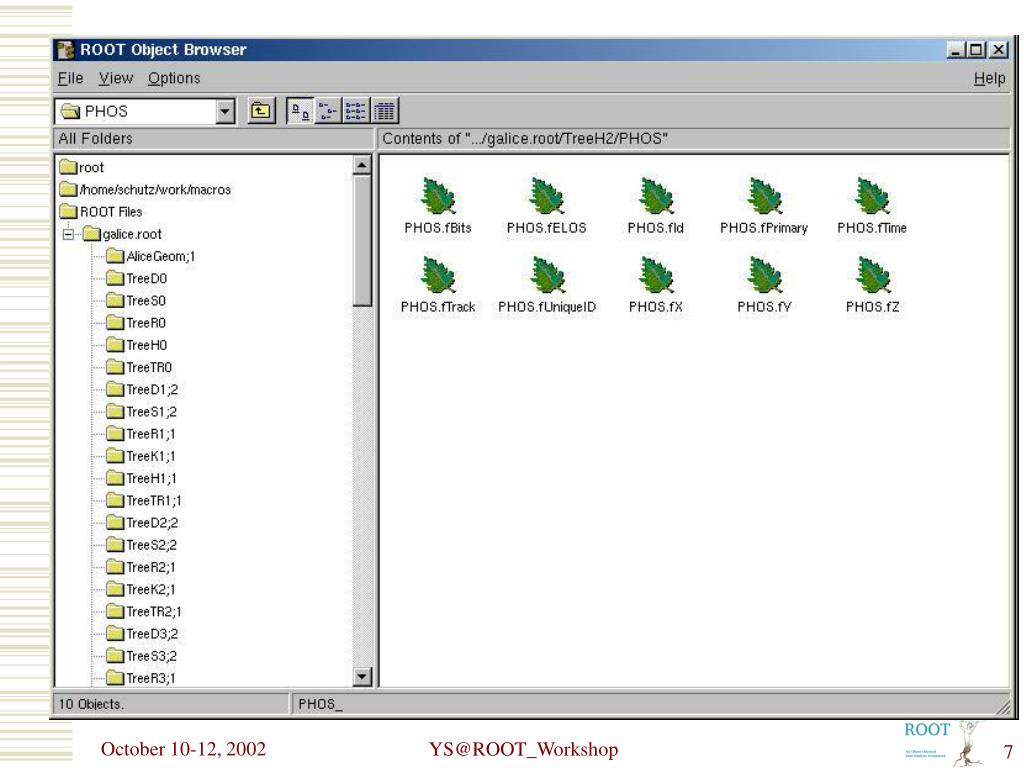Screen dimensions: 1024x768
Task: Select the ROOT Files folder
Action: tap(101, 212)
